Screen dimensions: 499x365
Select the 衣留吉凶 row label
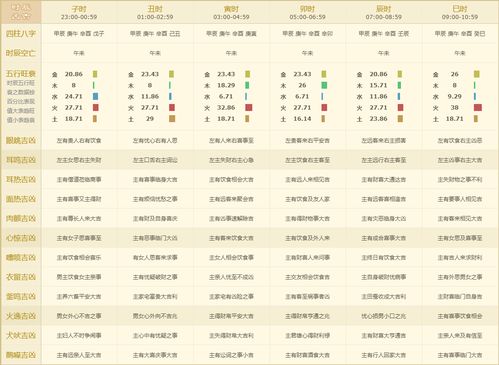click(x=21, y=277)
